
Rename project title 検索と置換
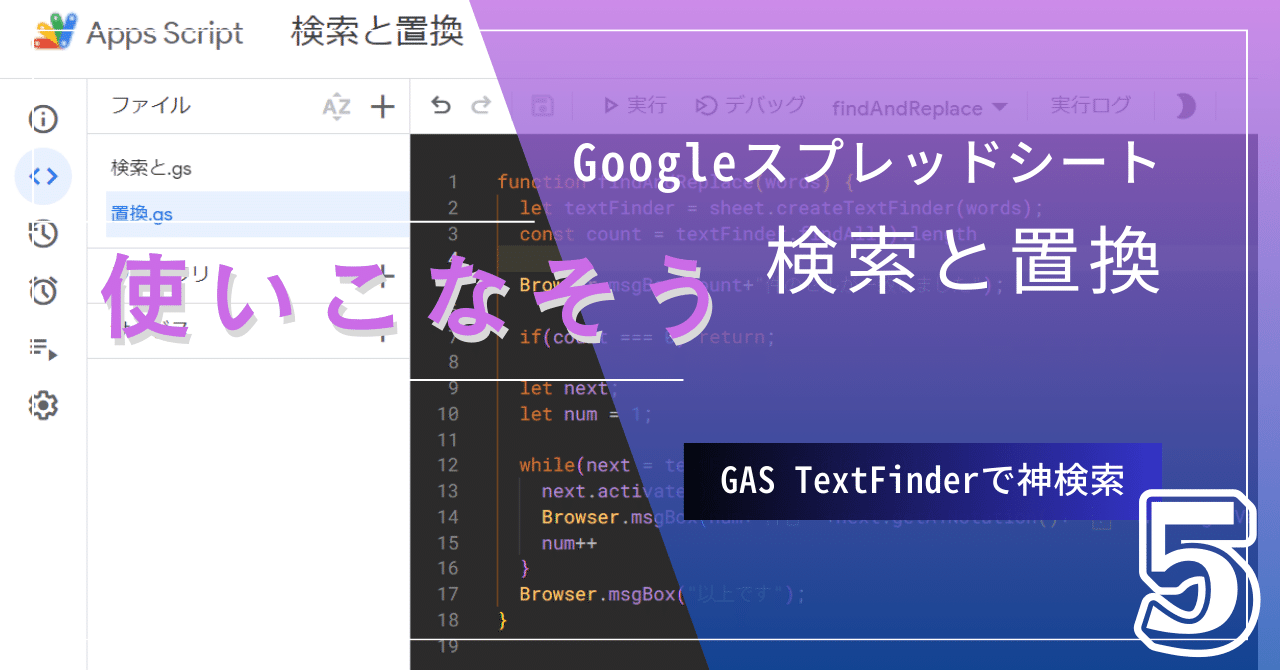[x=377, y=33]
